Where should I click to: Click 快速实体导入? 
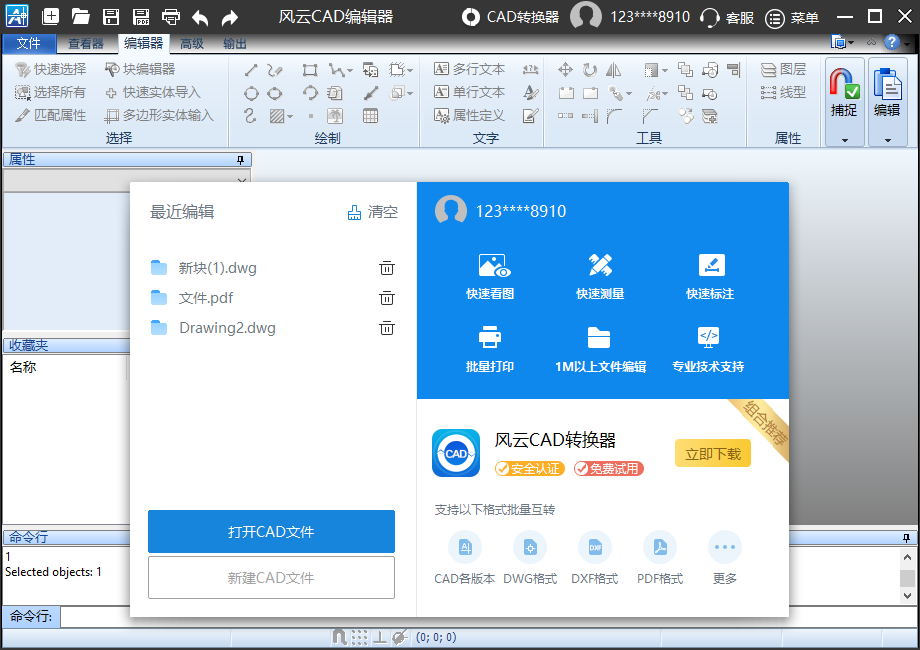pos(153,92)
